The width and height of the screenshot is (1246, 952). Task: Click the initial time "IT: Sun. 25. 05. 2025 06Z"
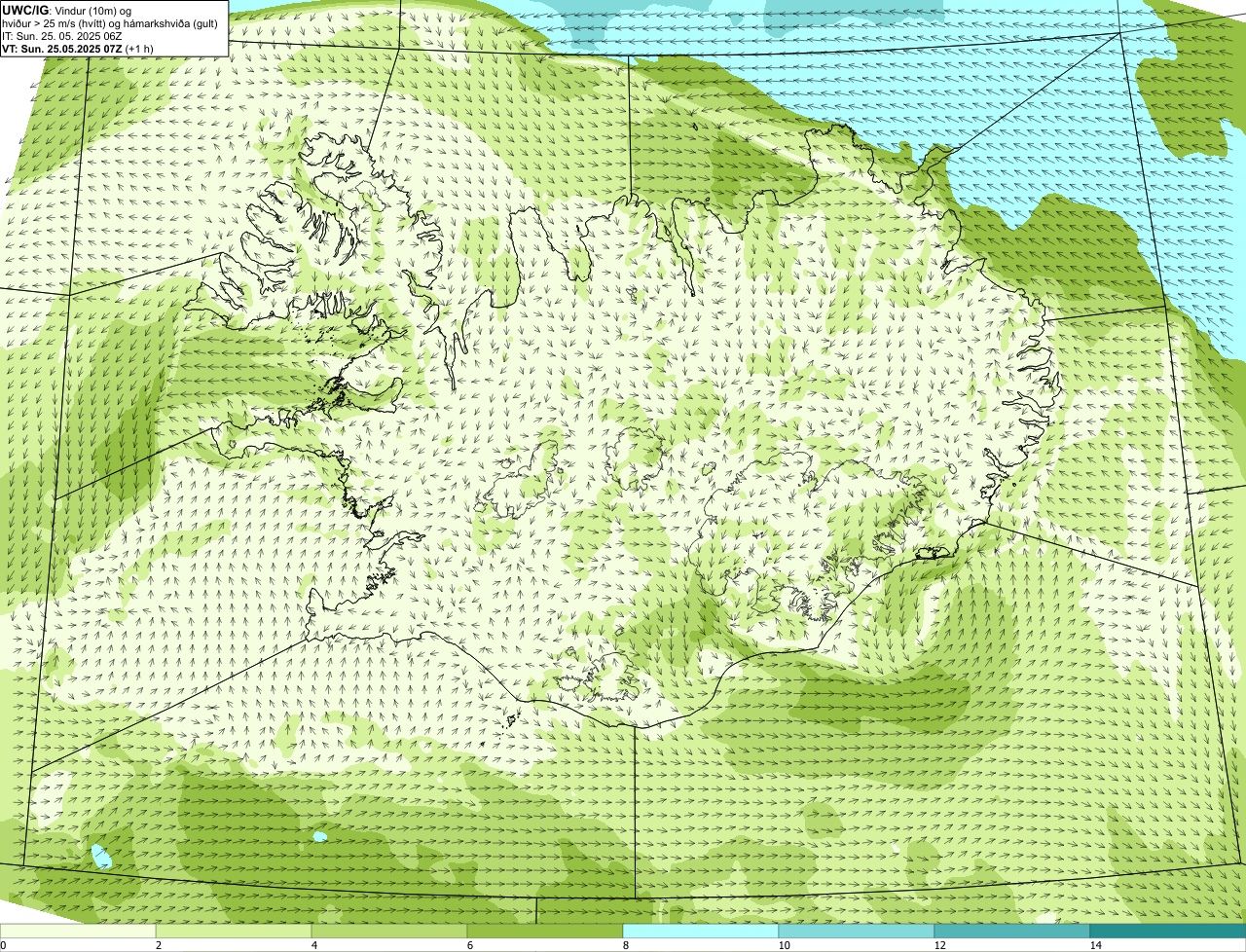62,36
